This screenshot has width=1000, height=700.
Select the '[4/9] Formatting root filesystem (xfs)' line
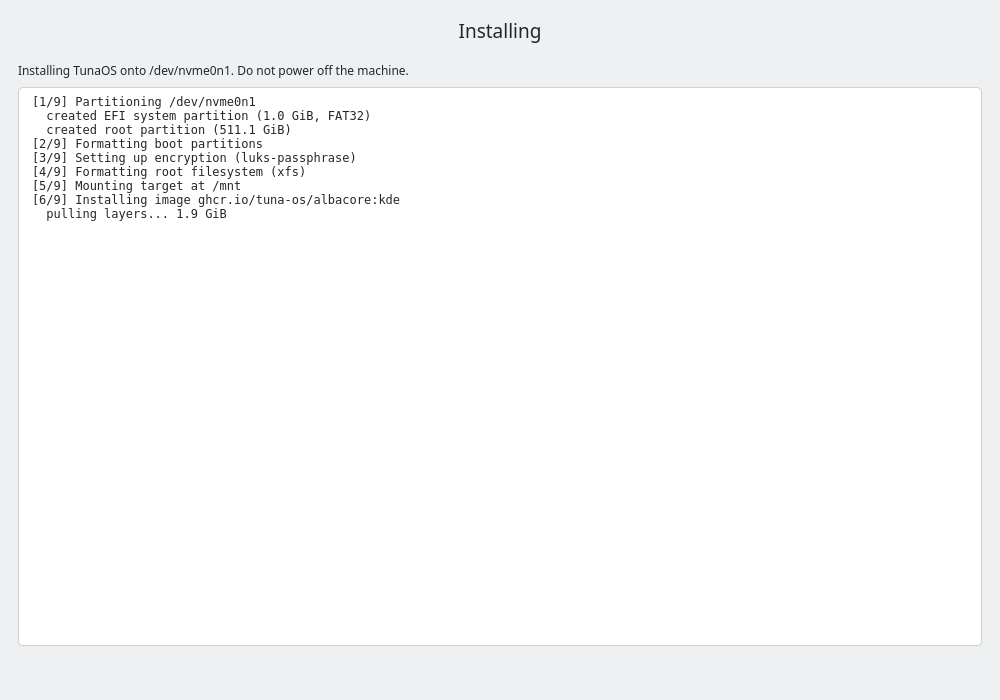click(169, 172)
